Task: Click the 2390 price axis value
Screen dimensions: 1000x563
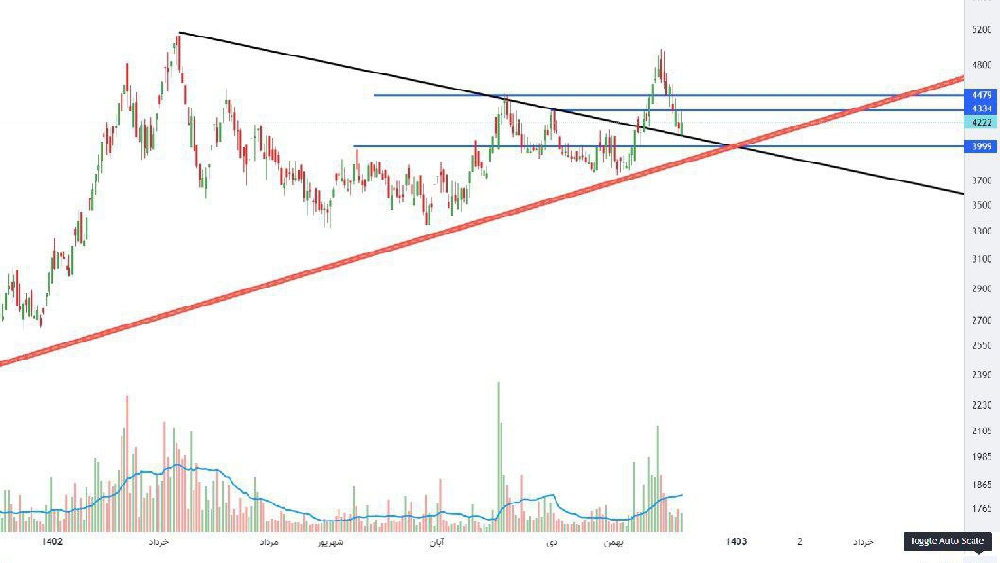Action: (x=982, y=375)
